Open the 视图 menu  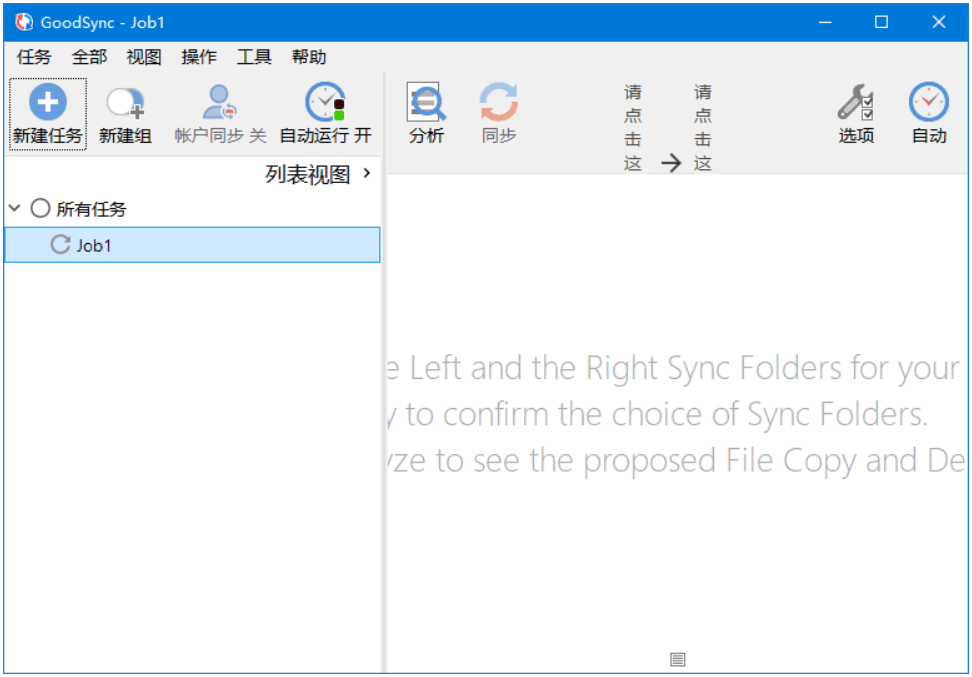coord(144,57)
